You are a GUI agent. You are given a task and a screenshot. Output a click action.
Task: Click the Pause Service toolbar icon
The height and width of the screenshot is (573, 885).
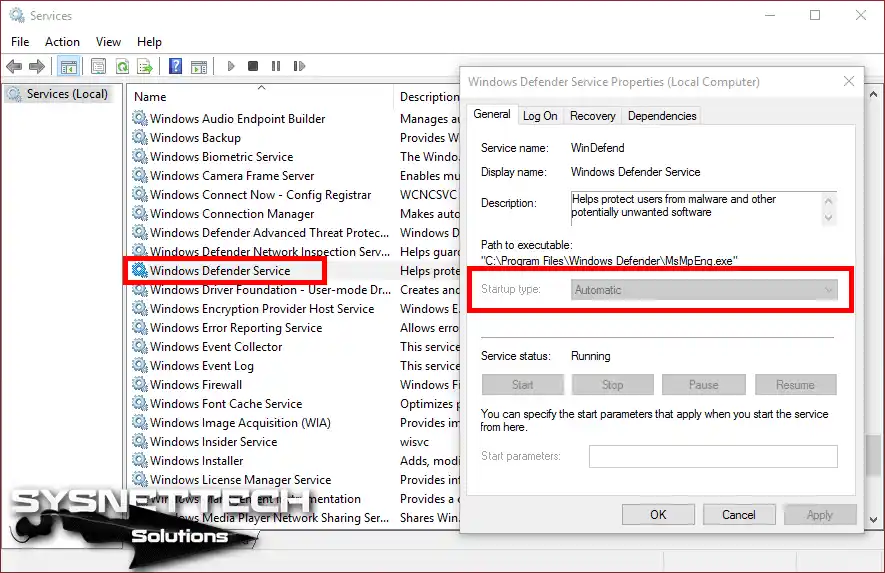point(276,67)
